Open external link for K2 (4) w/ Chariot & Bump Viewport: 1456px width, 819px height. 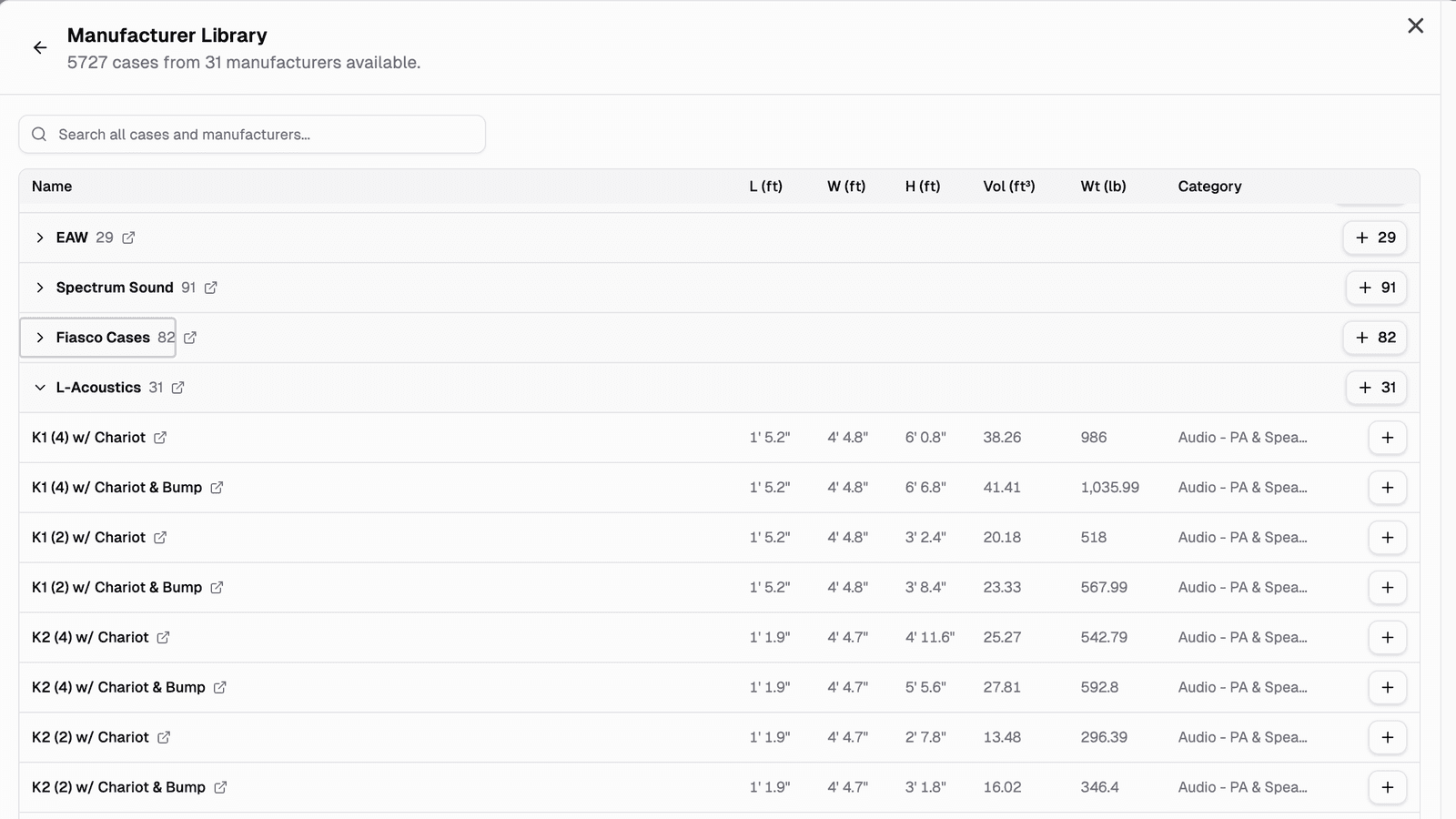tap(220, 688)
